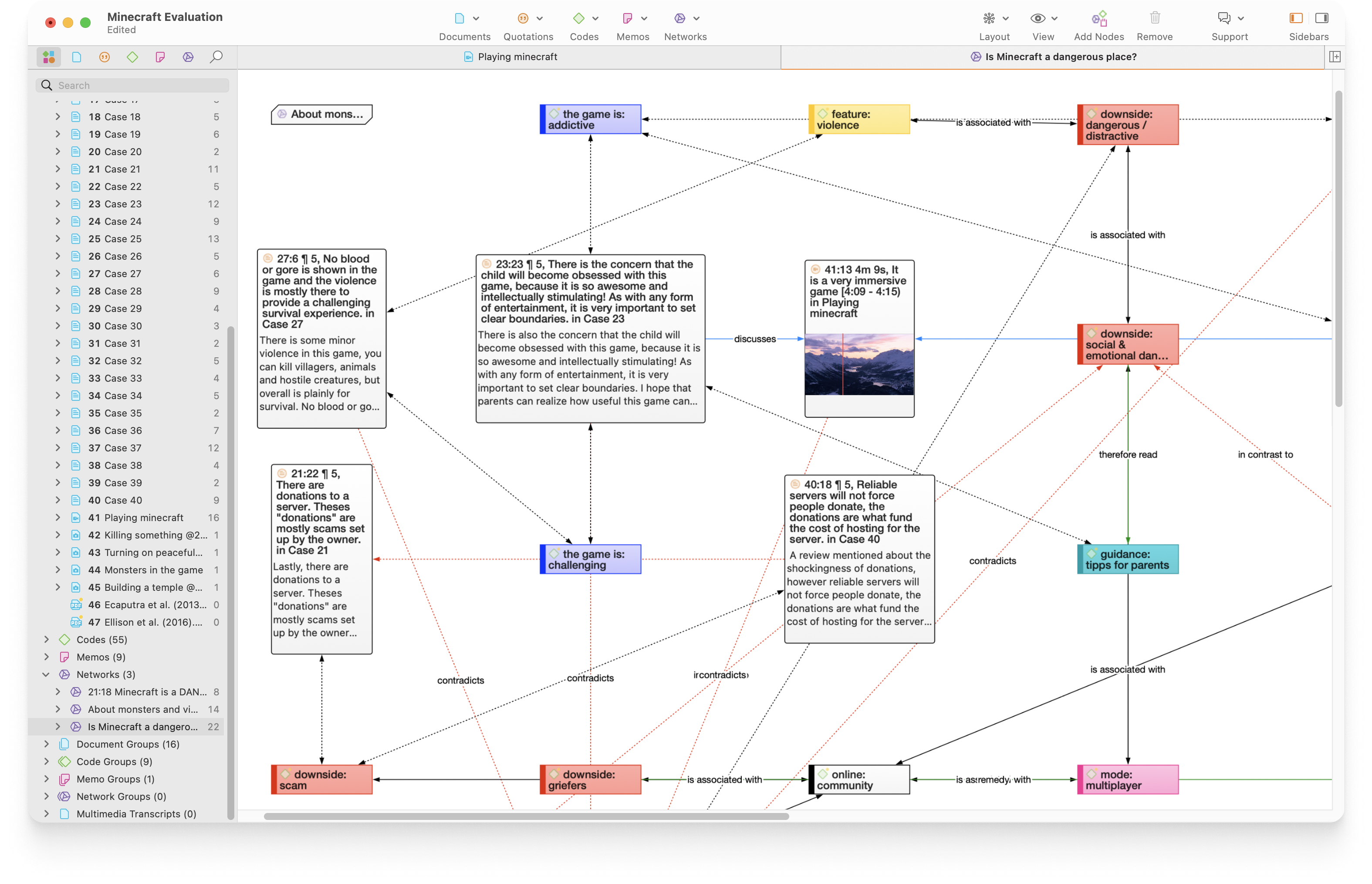Click the sidebar Search field

pos(138,85)
